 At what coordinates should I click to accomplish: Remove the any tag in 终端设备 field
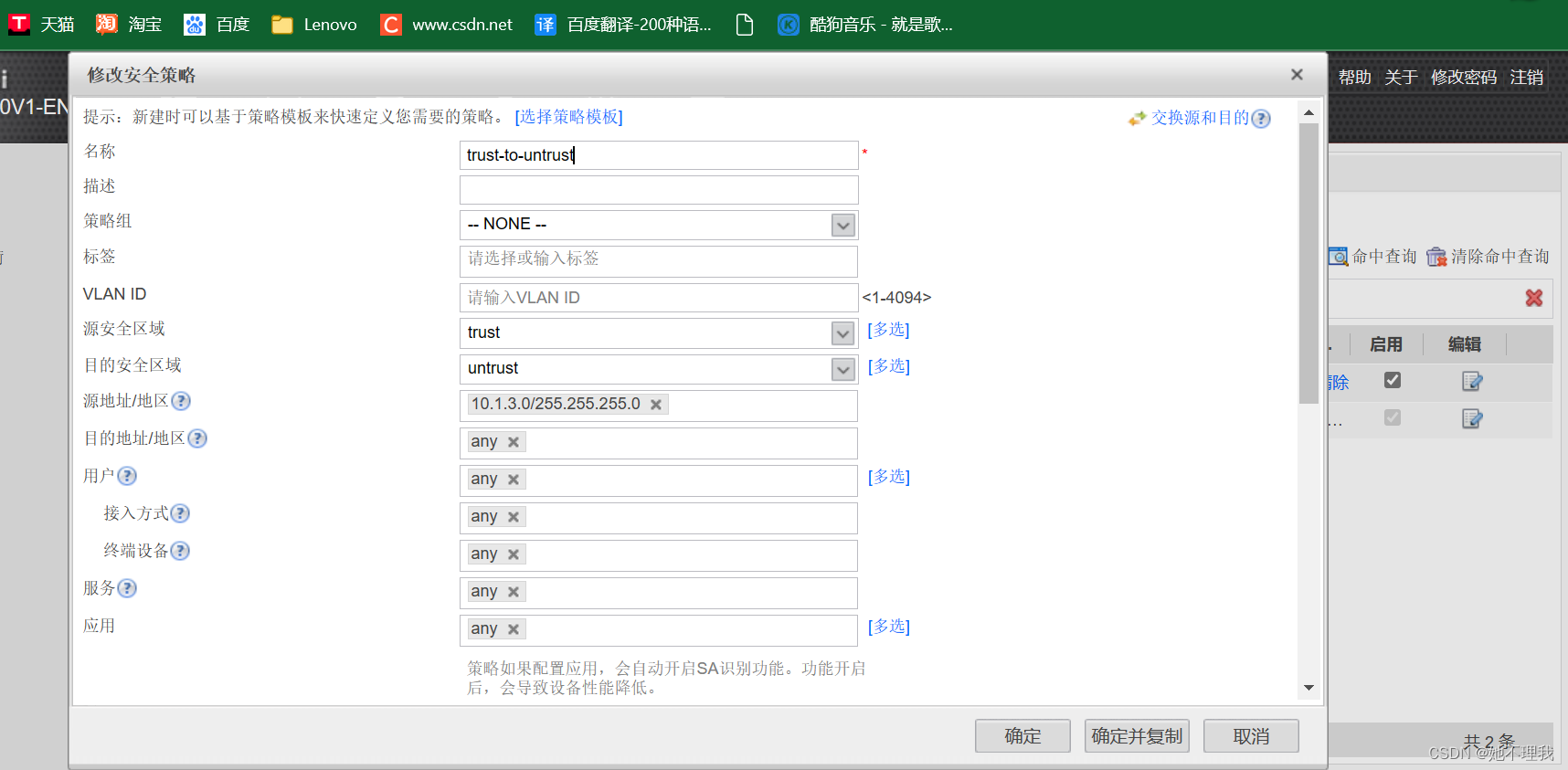pyautogui.click(x=514, y=554)
